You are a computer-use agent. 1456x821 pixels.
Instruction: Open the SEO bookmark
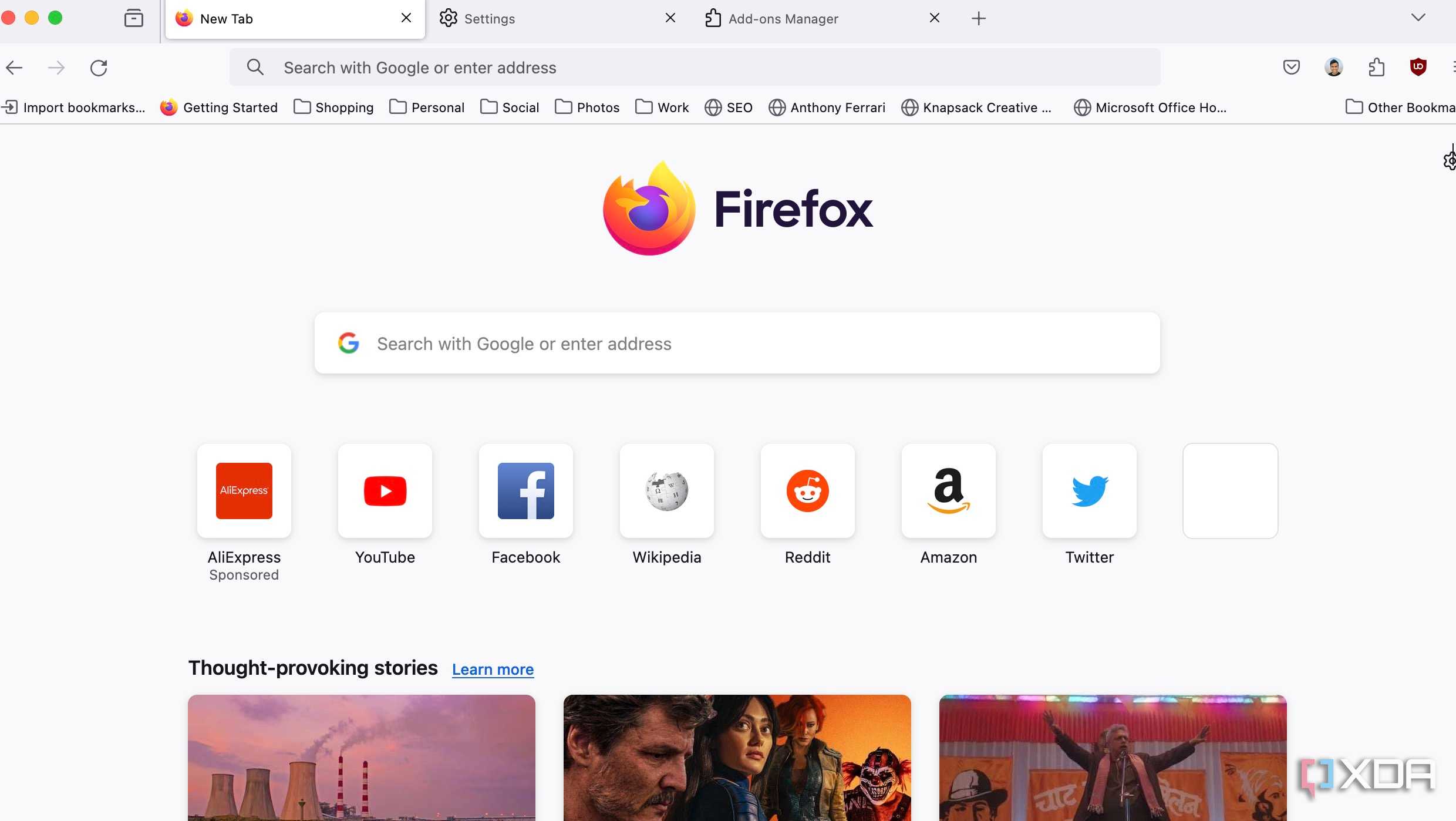[729, 107]
